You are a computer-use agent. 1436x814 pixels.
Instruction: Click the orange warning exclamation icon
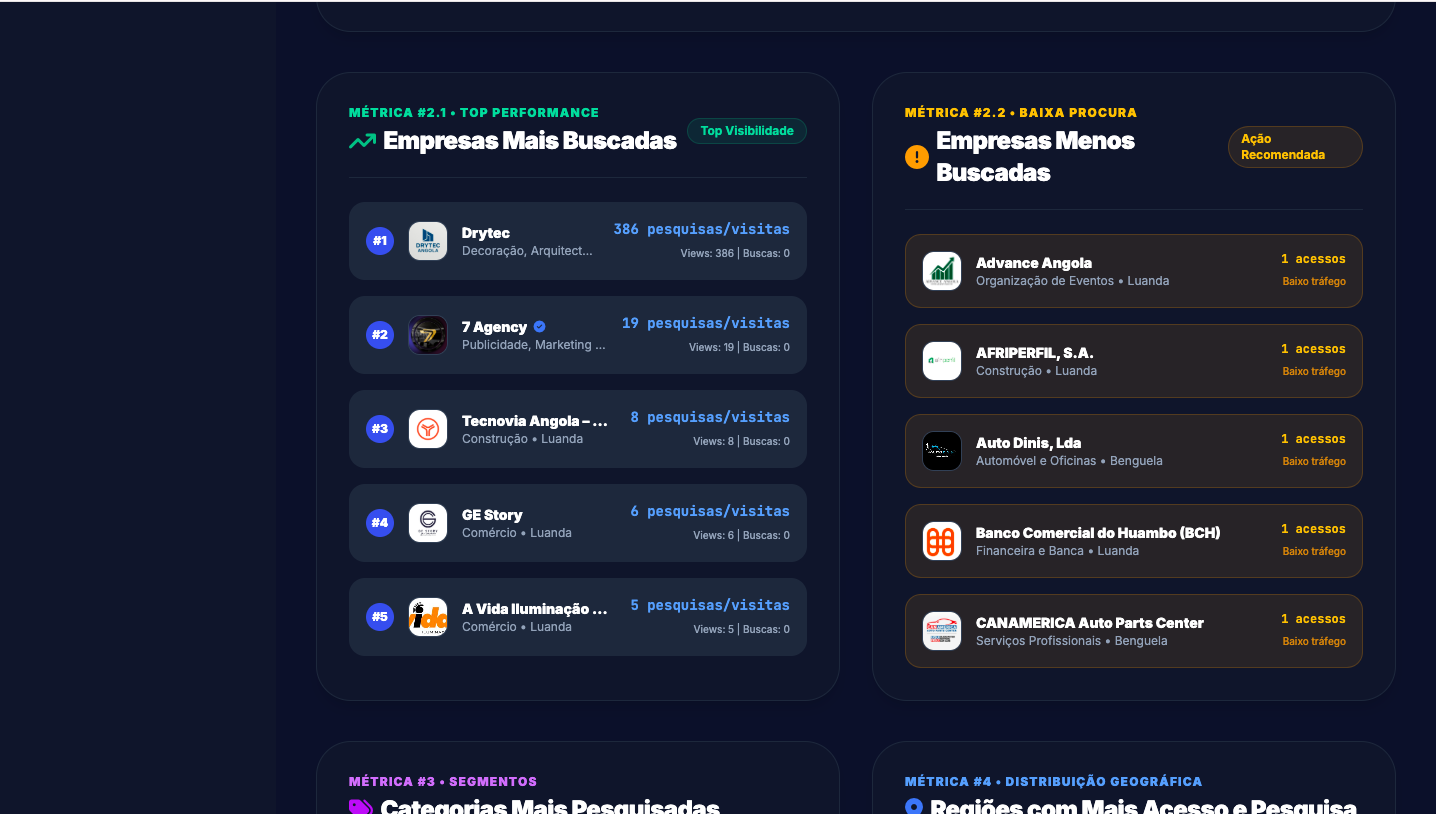tap(917, 157)
